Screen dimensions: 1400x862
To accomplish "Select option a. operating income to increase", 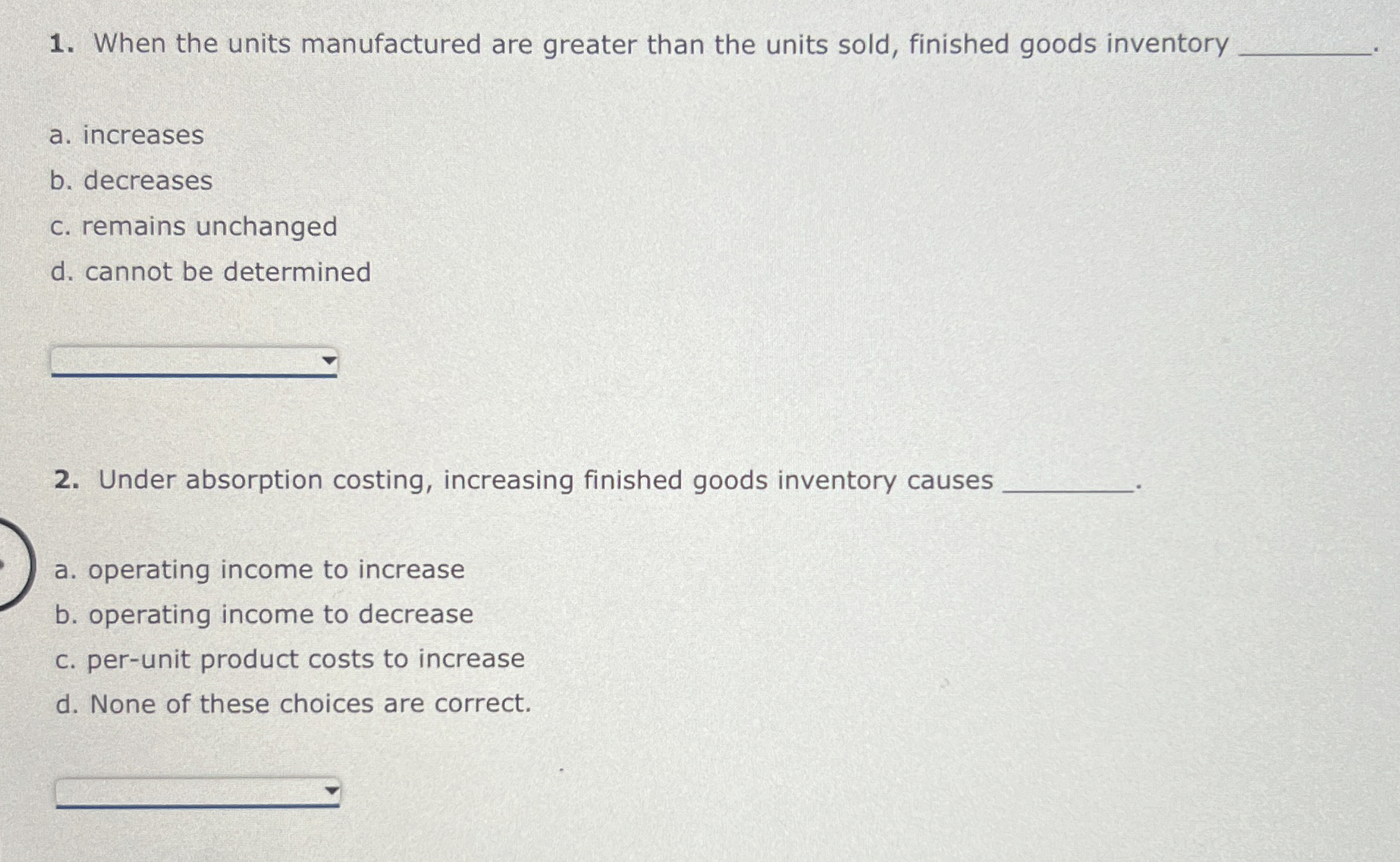I will pos(260,571).
